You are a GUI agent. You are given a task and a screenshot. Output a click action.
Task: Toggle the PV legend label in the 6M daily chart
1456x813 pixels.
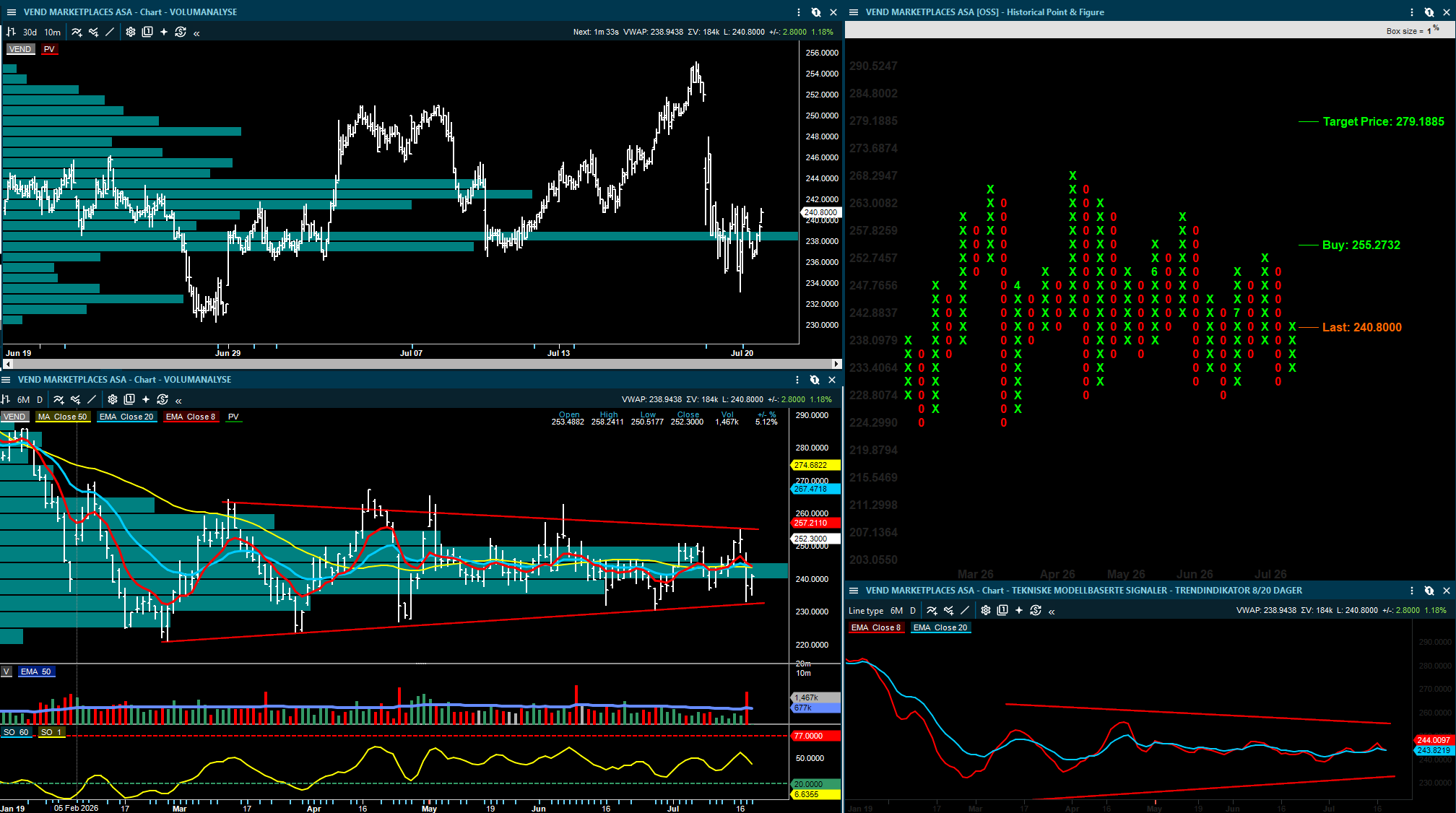[x=233, y=417]
